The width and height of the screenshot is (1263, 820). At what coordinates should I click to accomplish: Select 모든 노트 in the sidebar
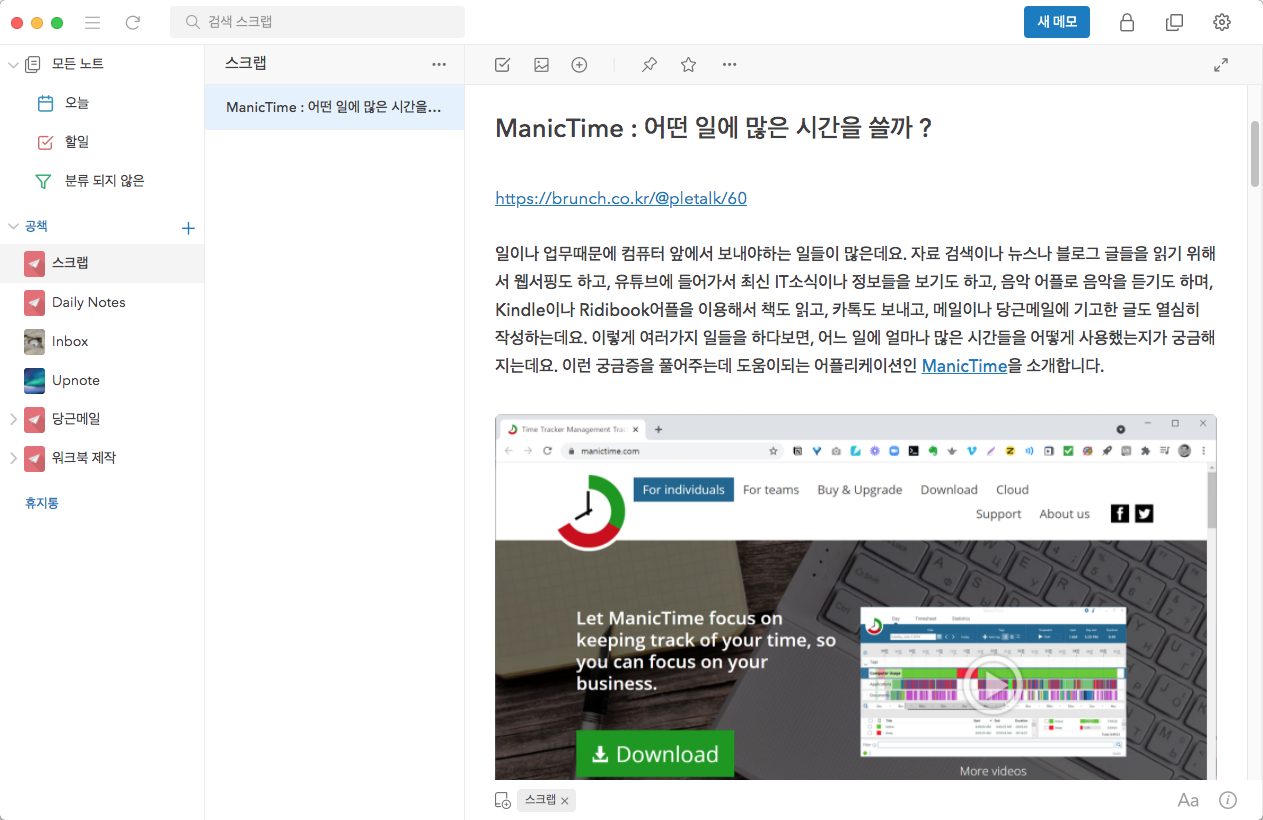coord(78,64)
